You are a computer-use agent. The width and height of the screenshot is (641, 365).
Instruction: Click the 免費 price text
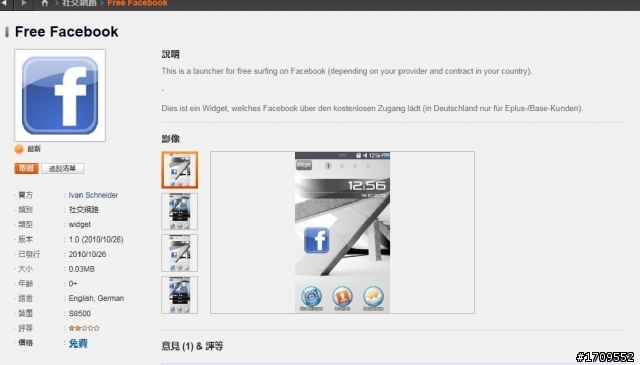point(78,343)
